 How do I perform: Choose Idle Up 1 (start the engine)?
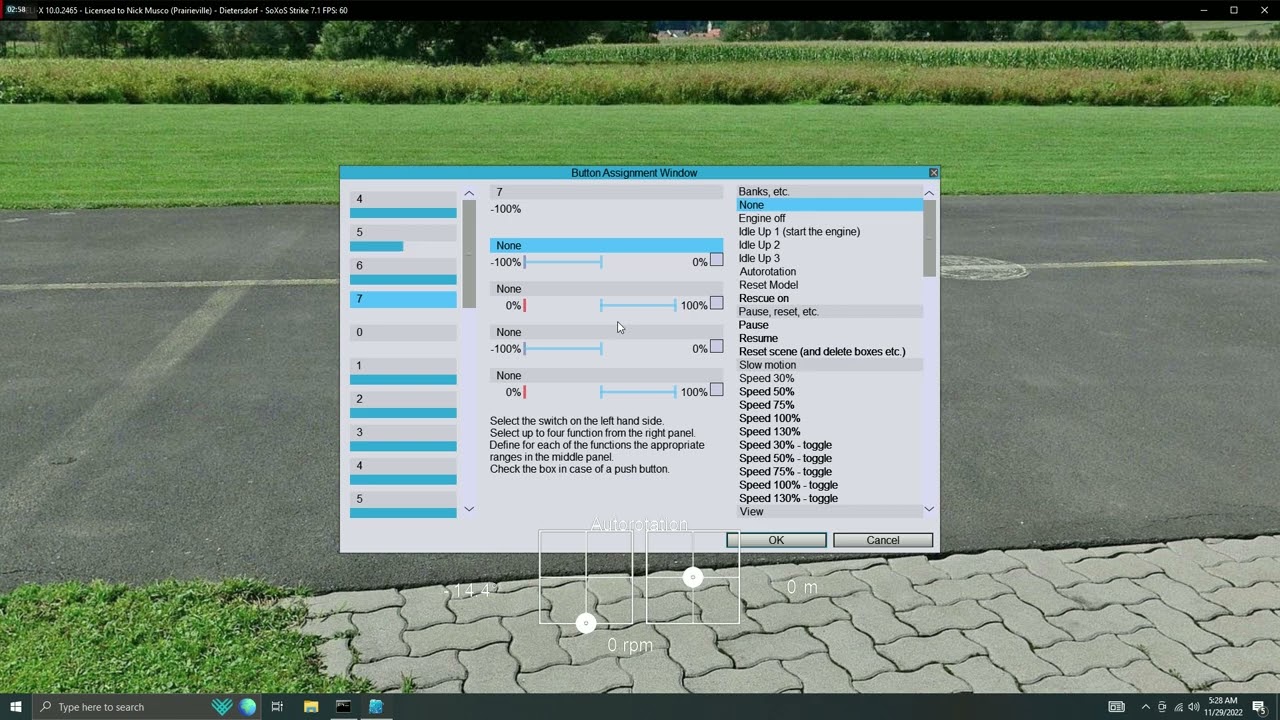(x=799, y=232)
